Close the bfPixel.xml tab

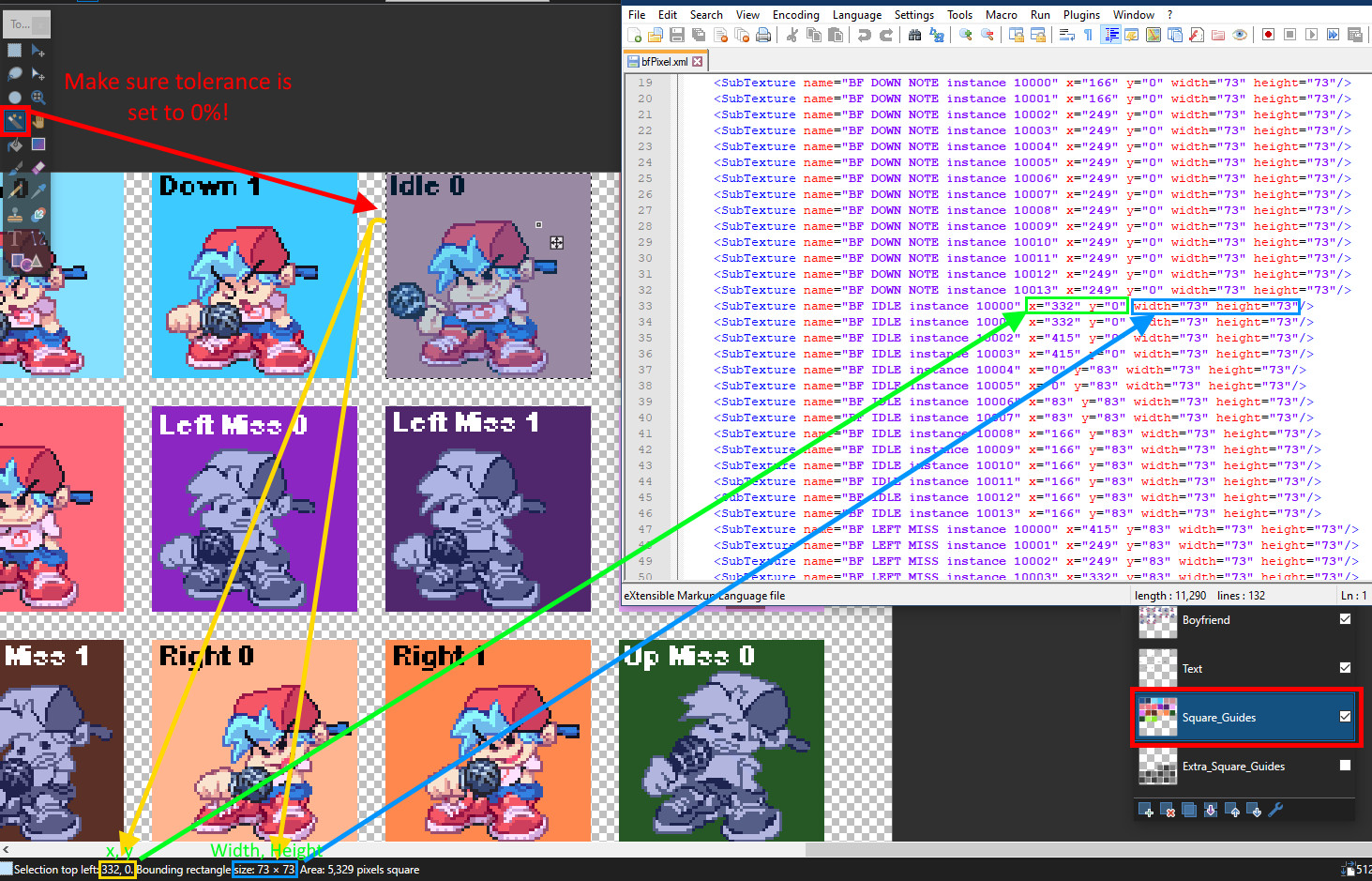697,62
